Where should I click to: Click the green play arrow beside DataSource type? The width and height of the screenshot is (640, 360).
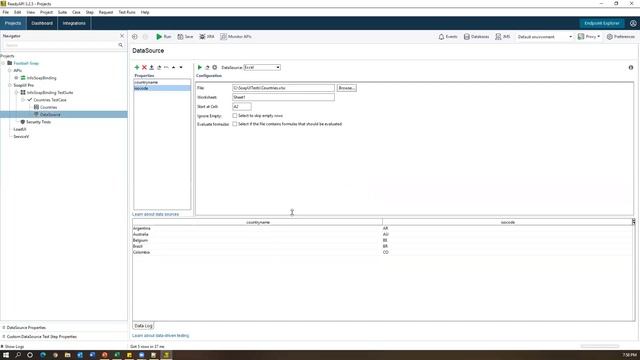[x=200, y=67]
